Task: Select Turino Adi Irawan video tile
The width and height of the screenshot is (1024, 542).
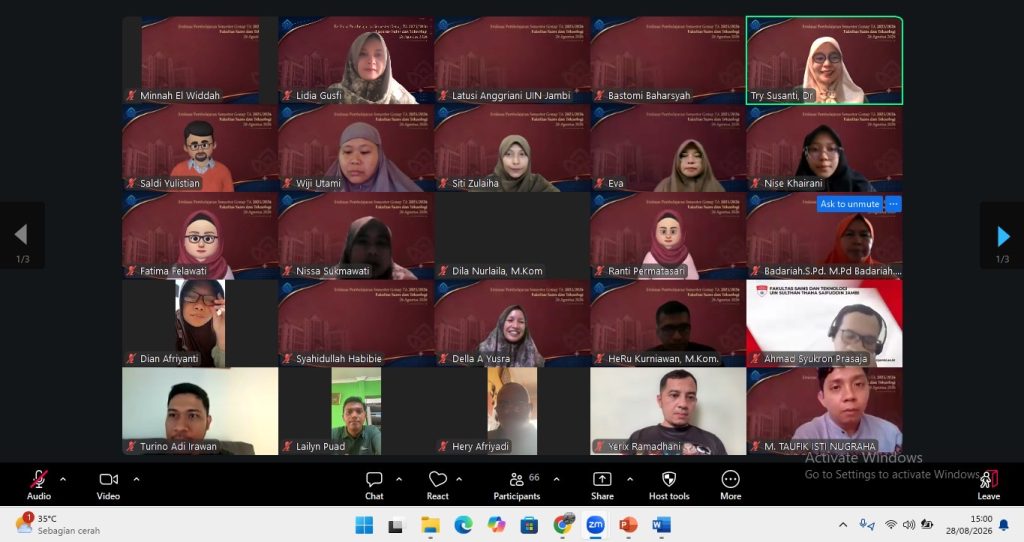Action: pyautogui.click(x=200, y=411)
